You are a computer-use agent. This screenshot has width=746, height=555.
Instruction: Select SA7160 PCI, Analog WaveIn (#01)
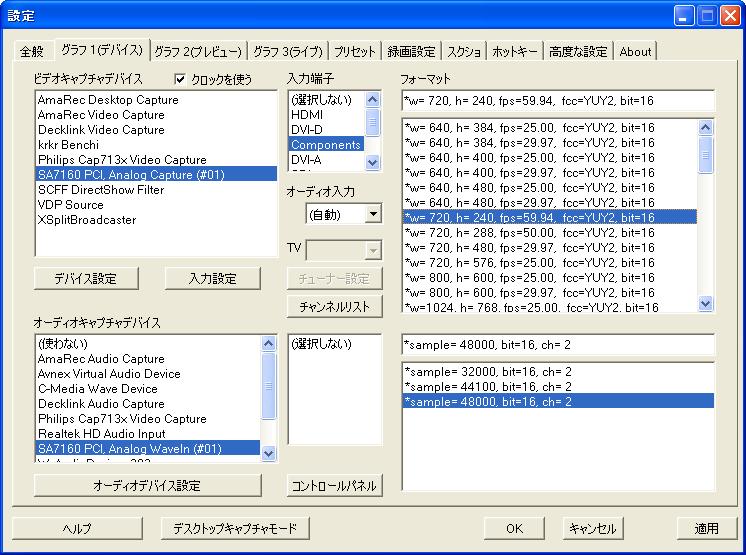coord(148,448)
